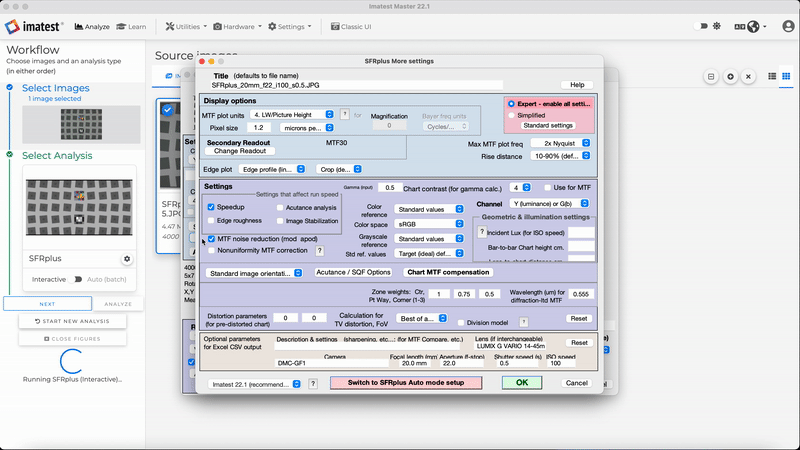Switch source images to list view
This screenshot has height=450, width=800.
click(772, 76)
